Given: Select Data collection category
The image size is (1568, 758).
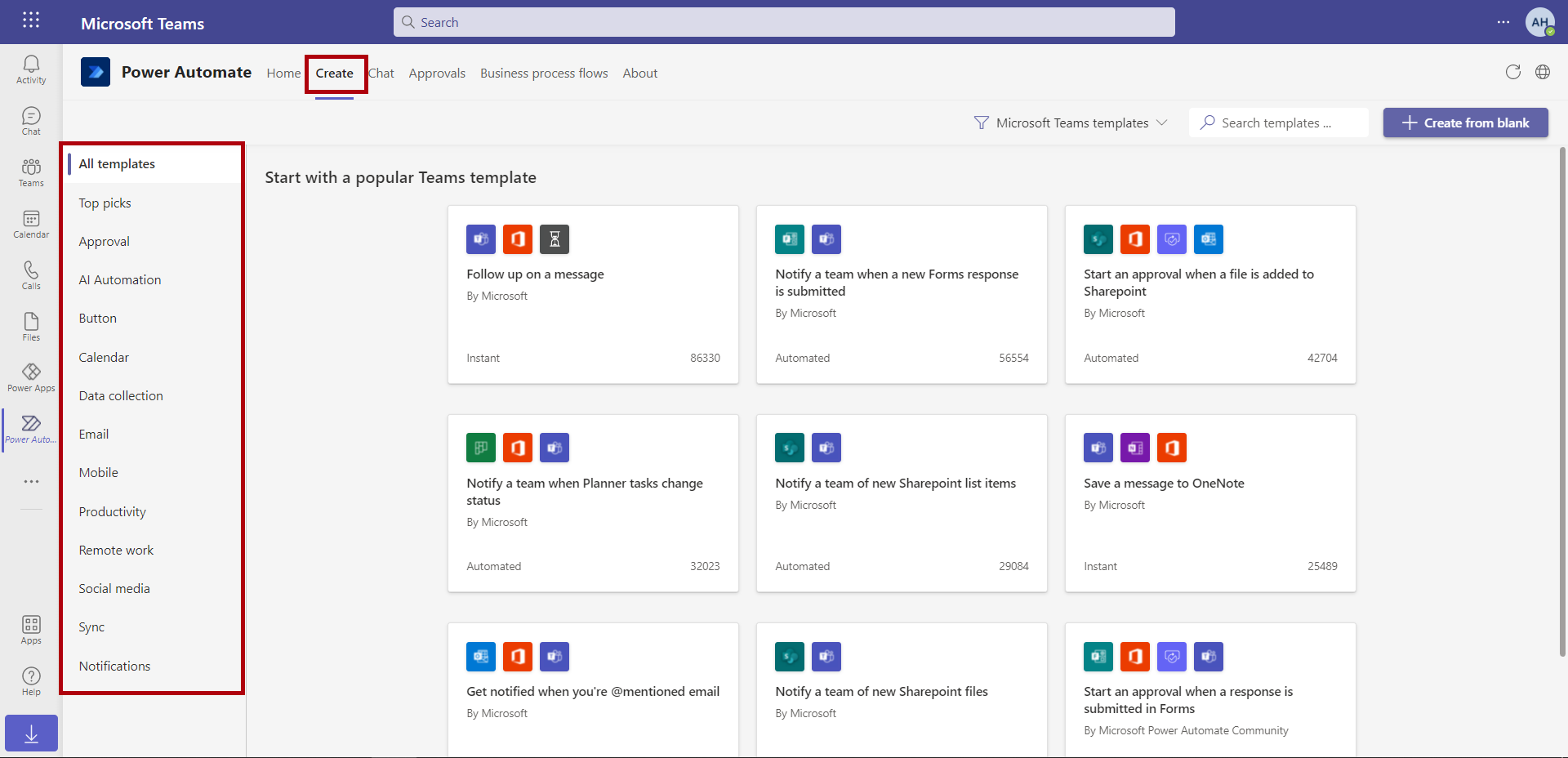Looking at the screenshot, I should [x=153, y=396].
